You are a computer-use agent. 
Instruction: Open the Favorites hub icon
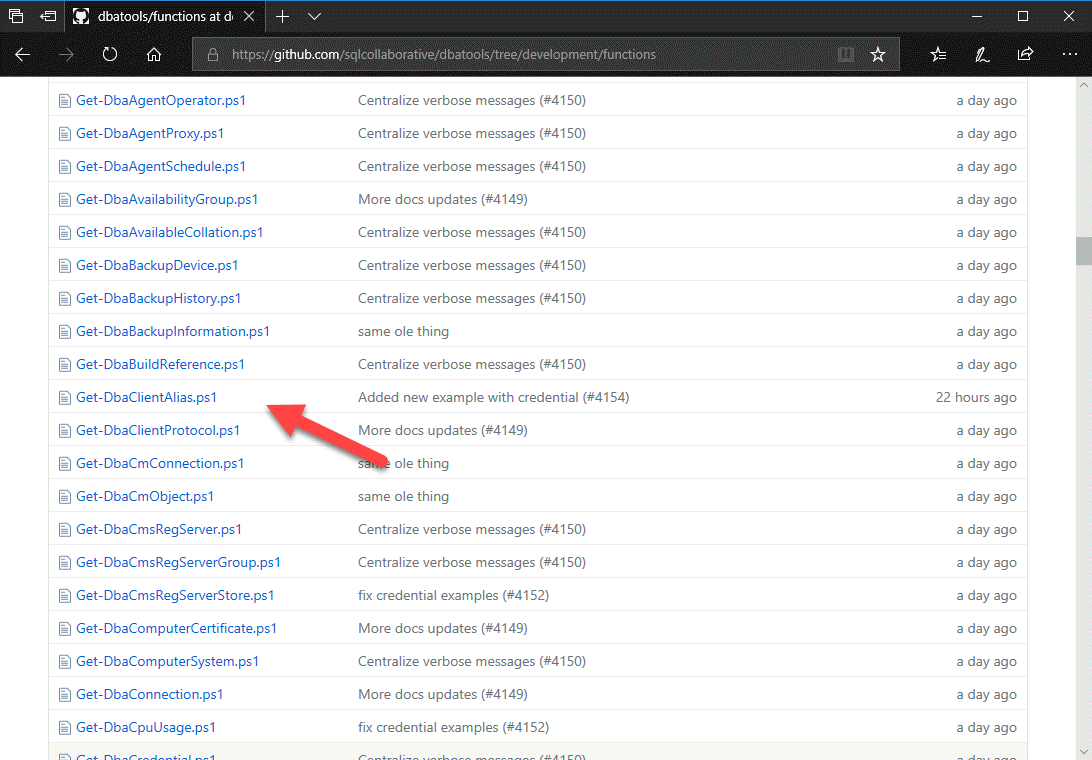(938, 54)
